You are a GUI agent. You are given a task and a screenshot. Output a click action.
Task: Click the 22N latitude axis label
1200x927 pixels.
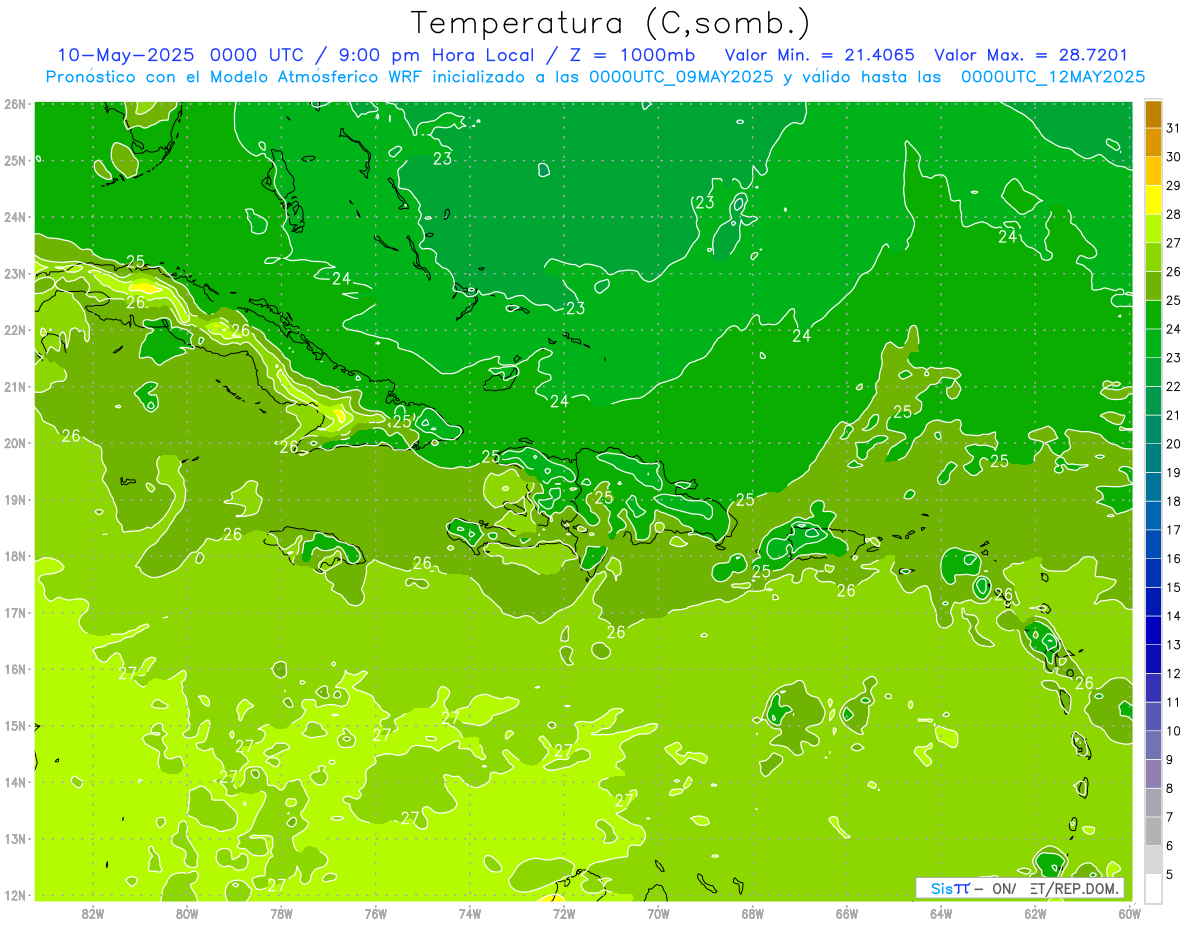click(x=15, y=329)
